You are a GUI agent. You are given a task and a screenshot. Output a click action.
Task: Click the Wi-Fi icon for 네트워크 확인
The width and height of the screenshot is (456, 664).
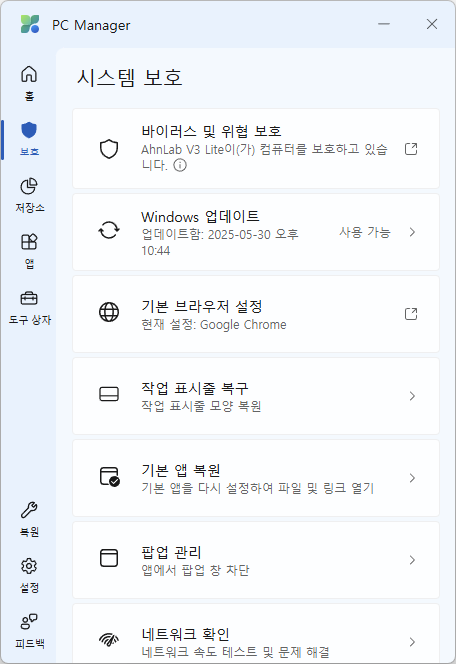[x=109, y=639]
